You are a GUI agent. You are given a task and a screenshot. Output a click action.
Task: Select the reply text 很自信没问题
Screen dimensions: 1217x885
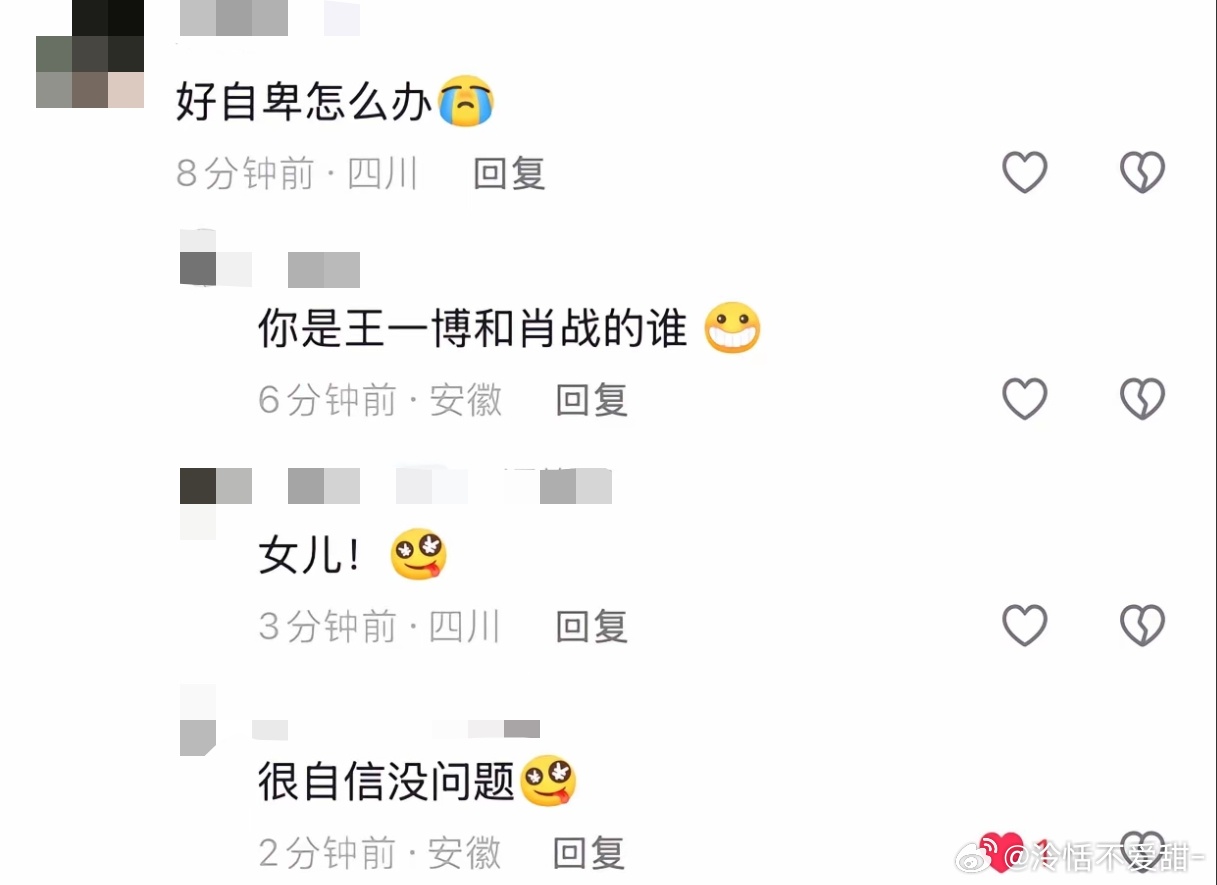point(386,782)
